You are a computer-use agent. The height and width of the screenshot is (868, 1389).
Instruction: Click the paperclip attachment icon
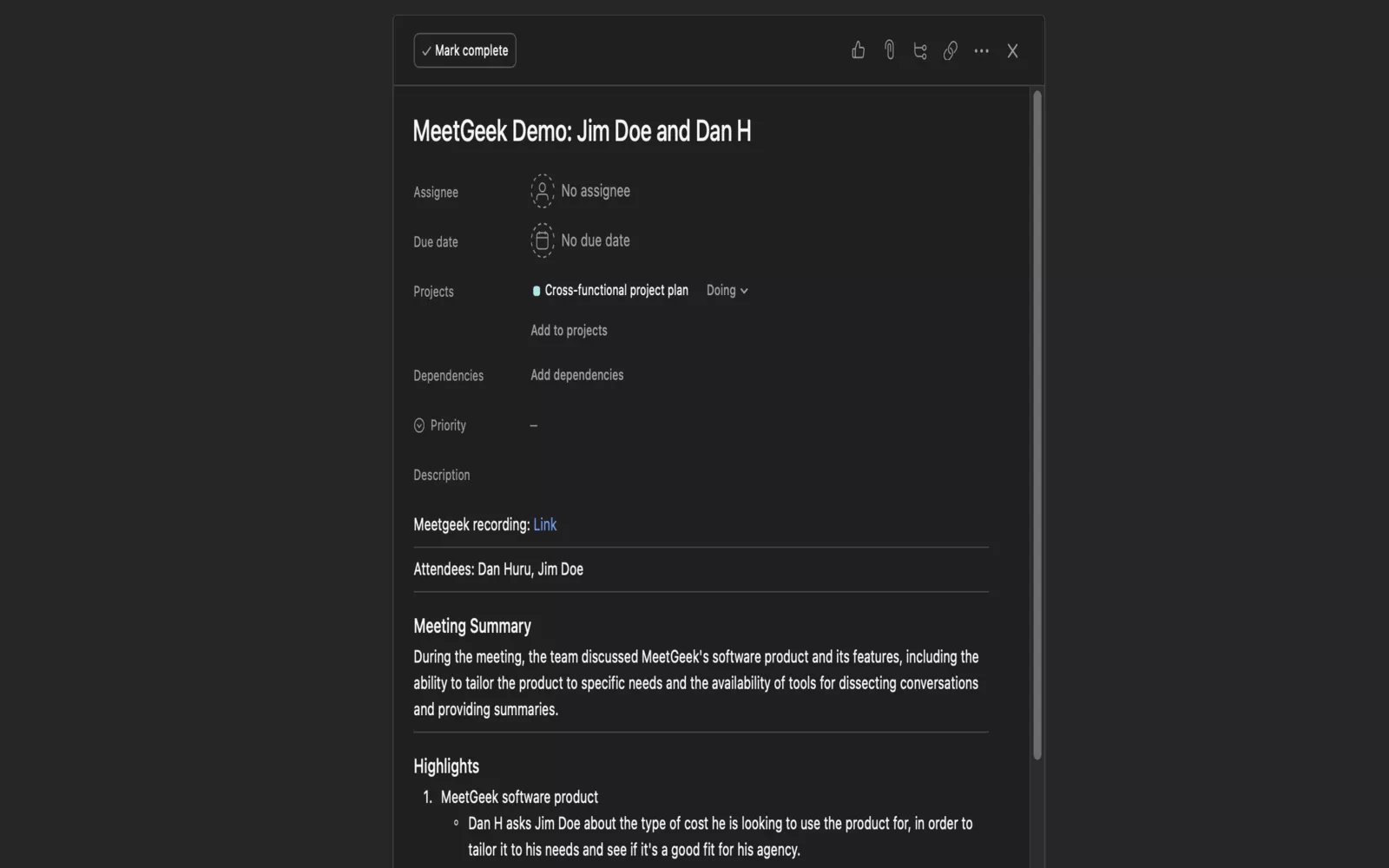tap(889, 50)
